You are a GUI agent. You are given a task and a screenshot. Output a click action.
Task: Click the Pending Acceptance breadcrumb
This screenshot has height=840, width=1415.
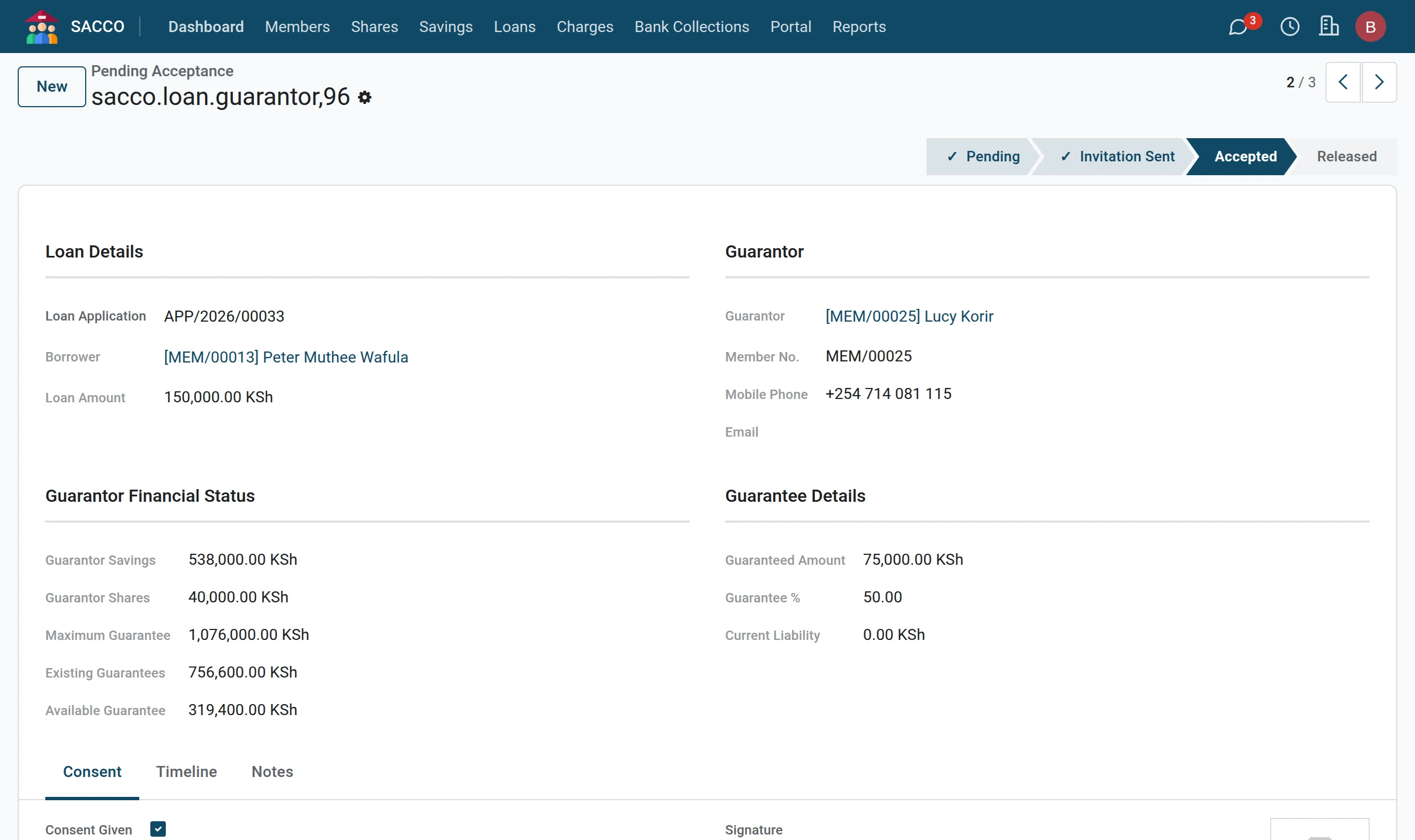click(163, 71)
